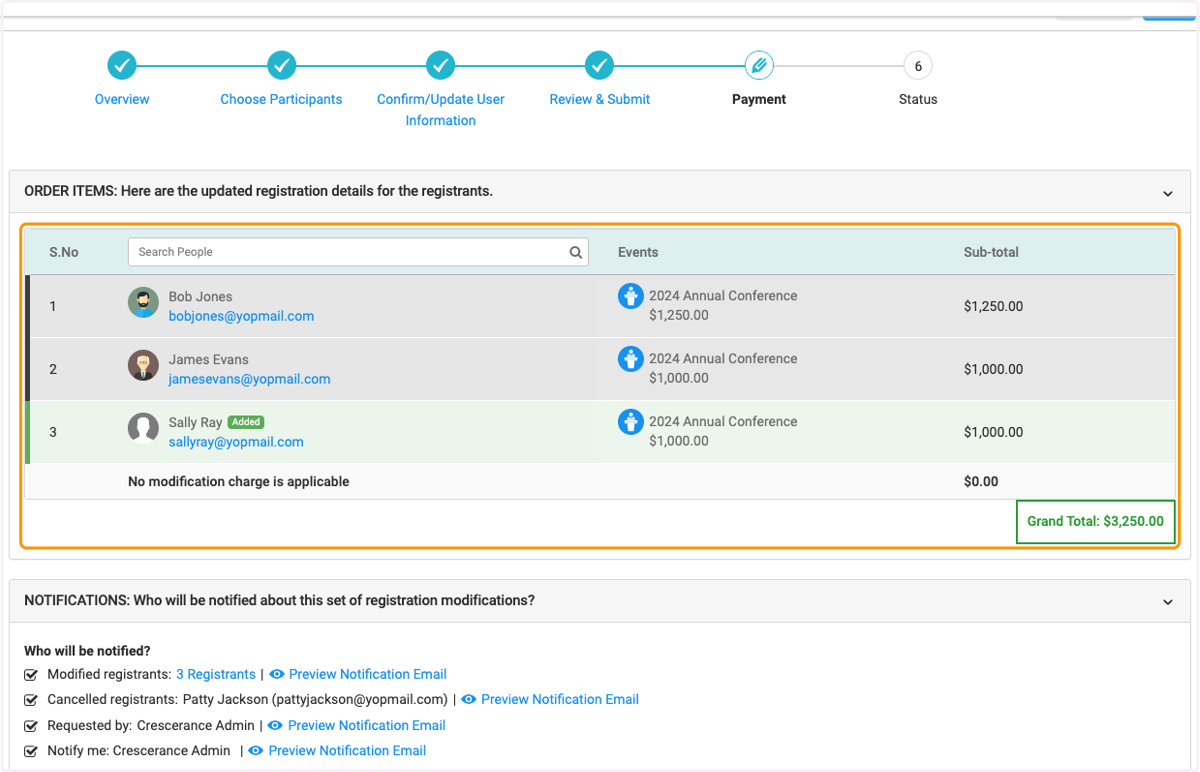Screen dimensions: 1200x772
Task: Collapse the ORDER ITEMS section chevron
Action: [1168, 193]
